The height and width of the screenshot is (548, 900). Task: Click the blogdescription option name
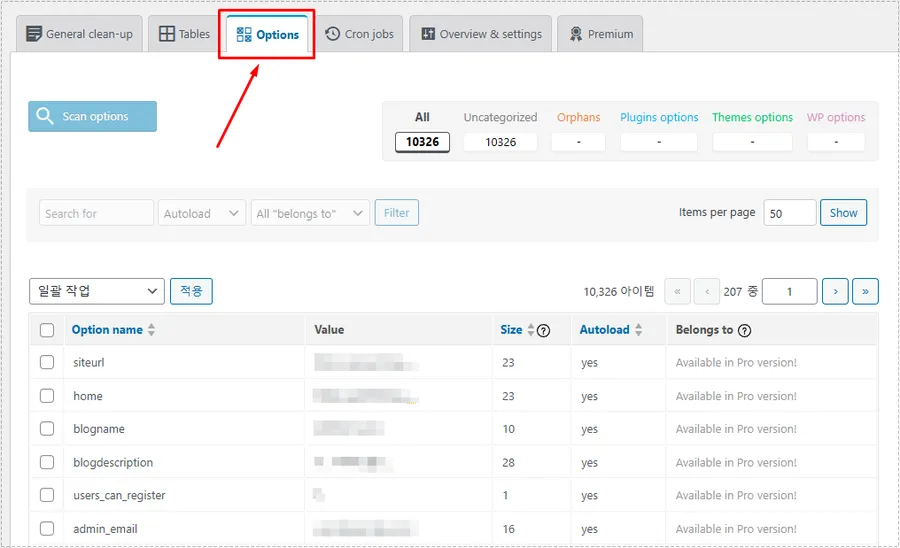click(x=113, y=463)
